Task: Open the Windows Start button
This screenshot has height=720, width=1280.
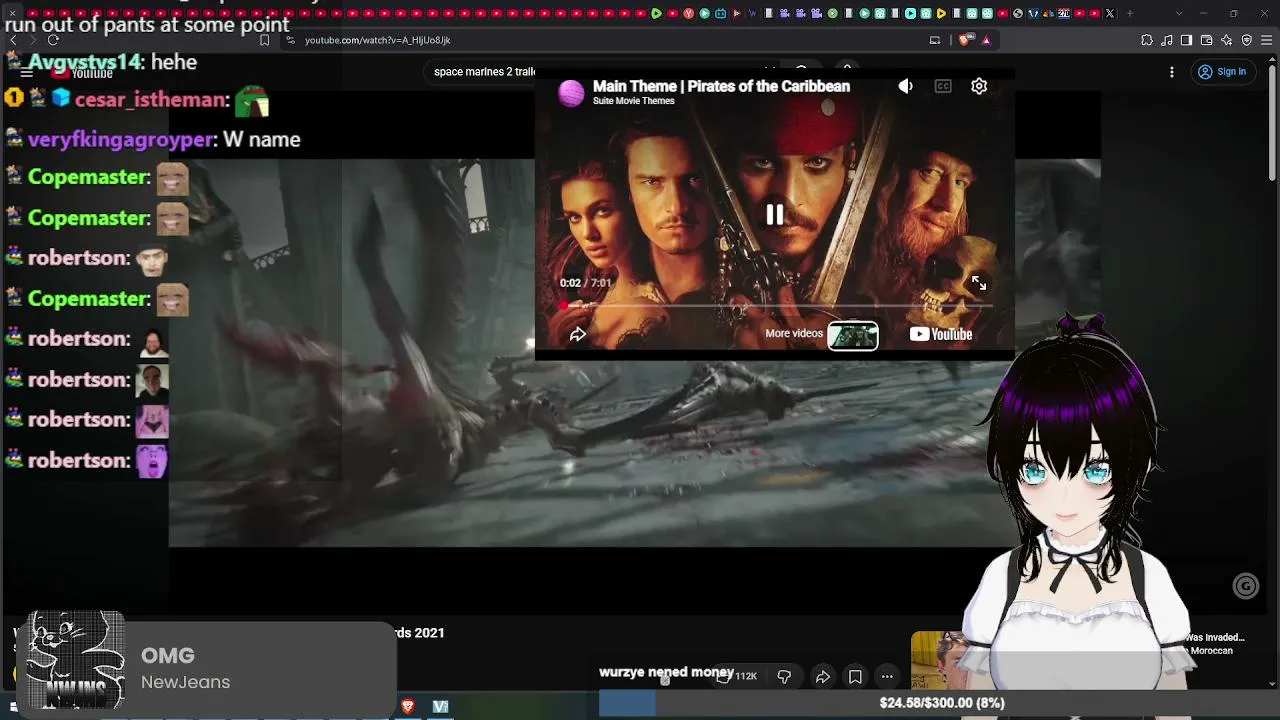Action: [13, 707]
